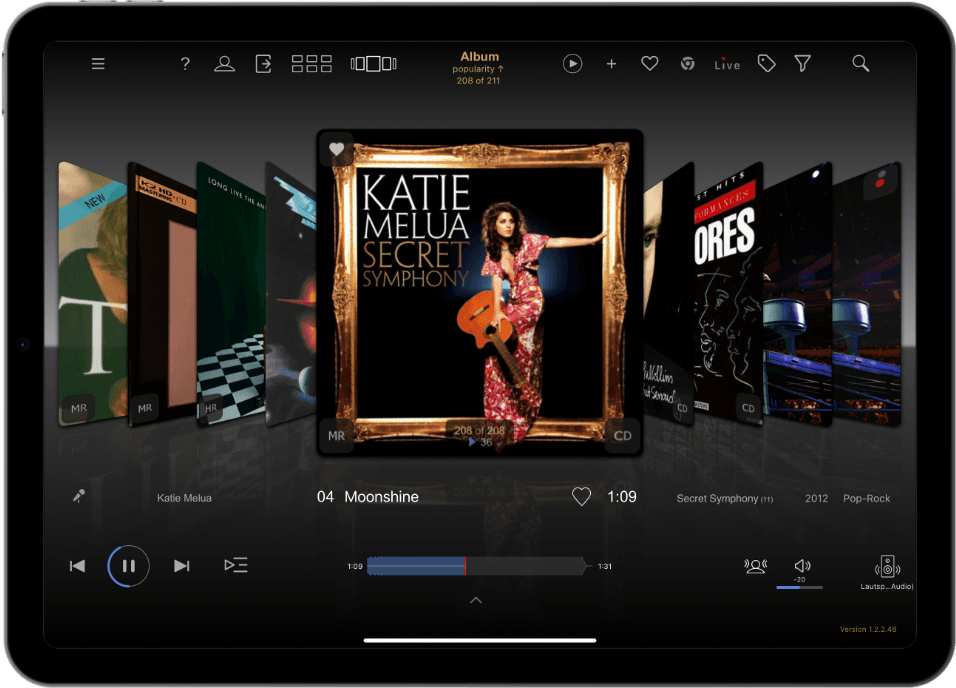Switch to grid view layout
The height and width of the screenshot is (688, 956).
pyautogui.click(x=312, y=63)
